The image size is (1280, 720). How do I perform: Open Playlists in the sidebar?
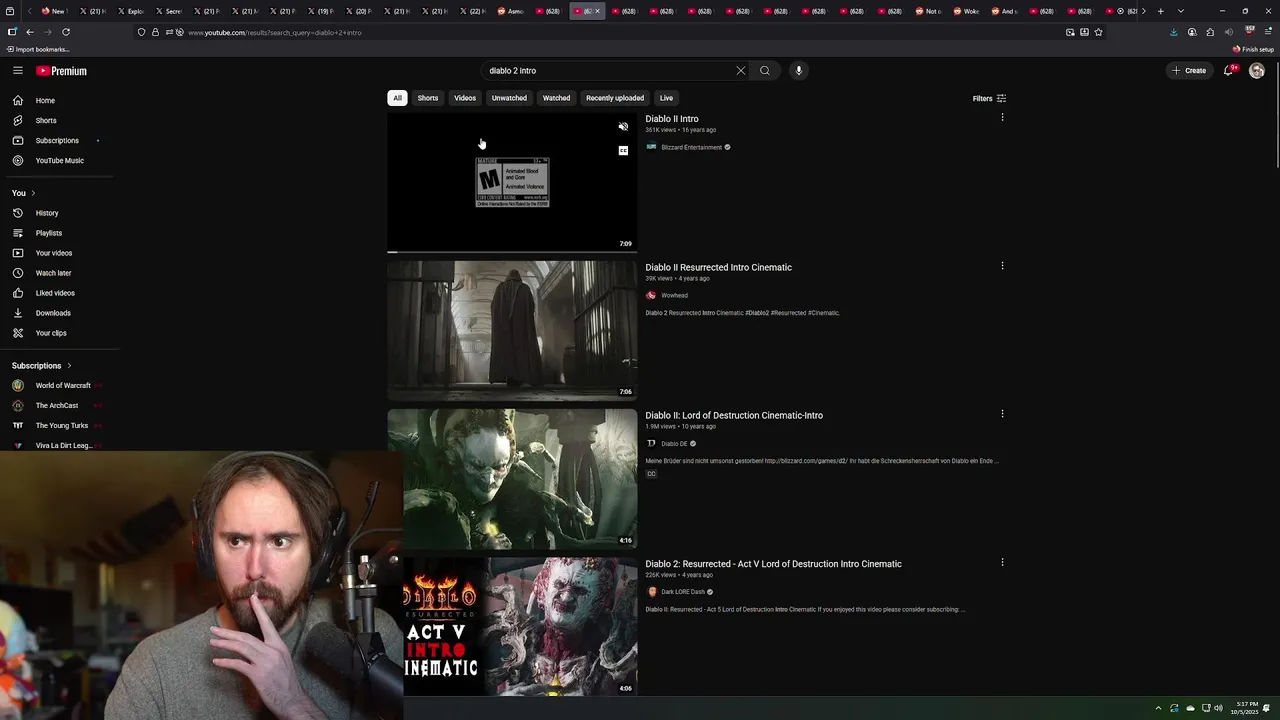49,233
